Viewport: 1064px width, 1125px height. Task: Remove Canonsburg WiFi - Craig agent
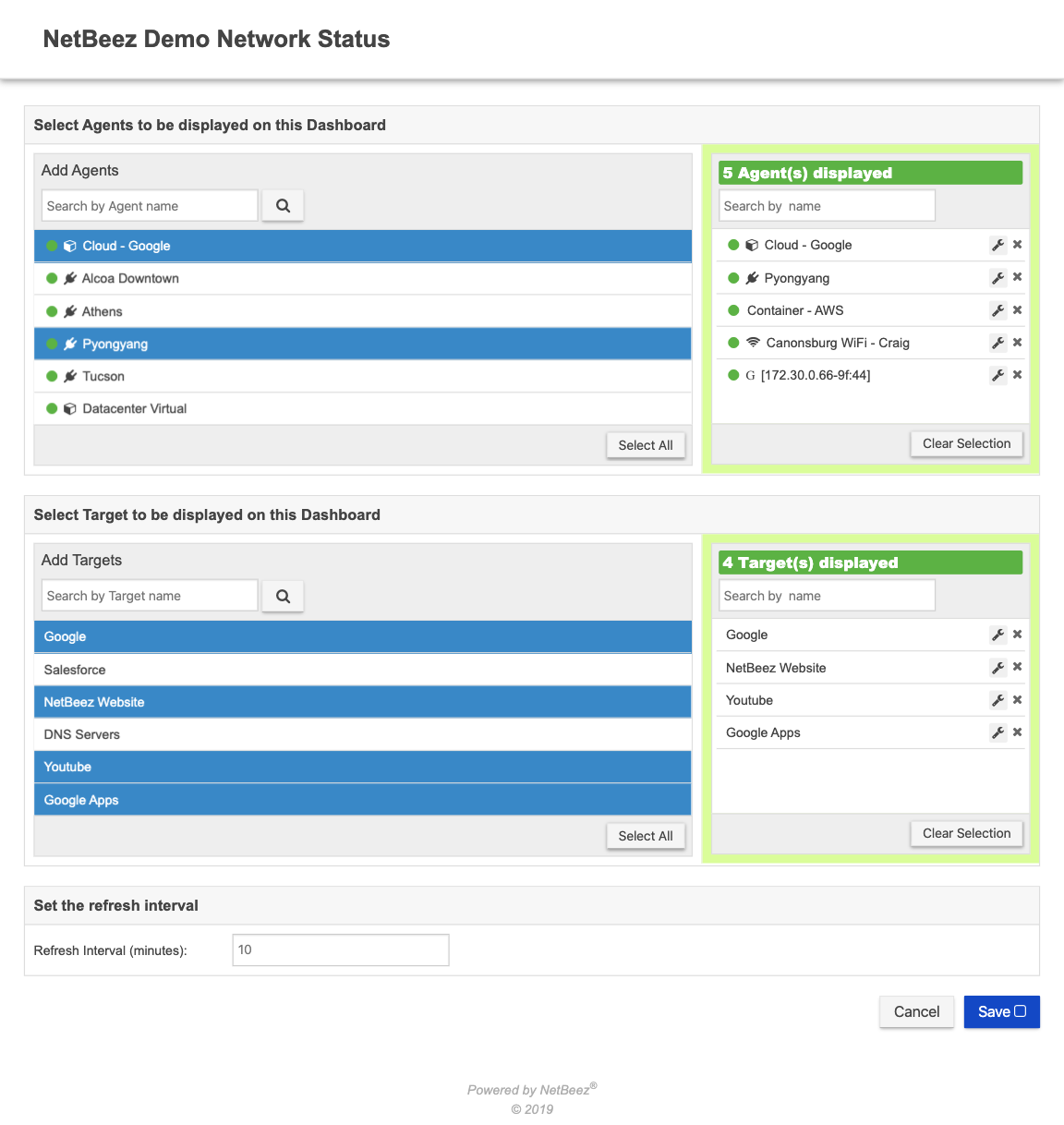[1017, 343]
